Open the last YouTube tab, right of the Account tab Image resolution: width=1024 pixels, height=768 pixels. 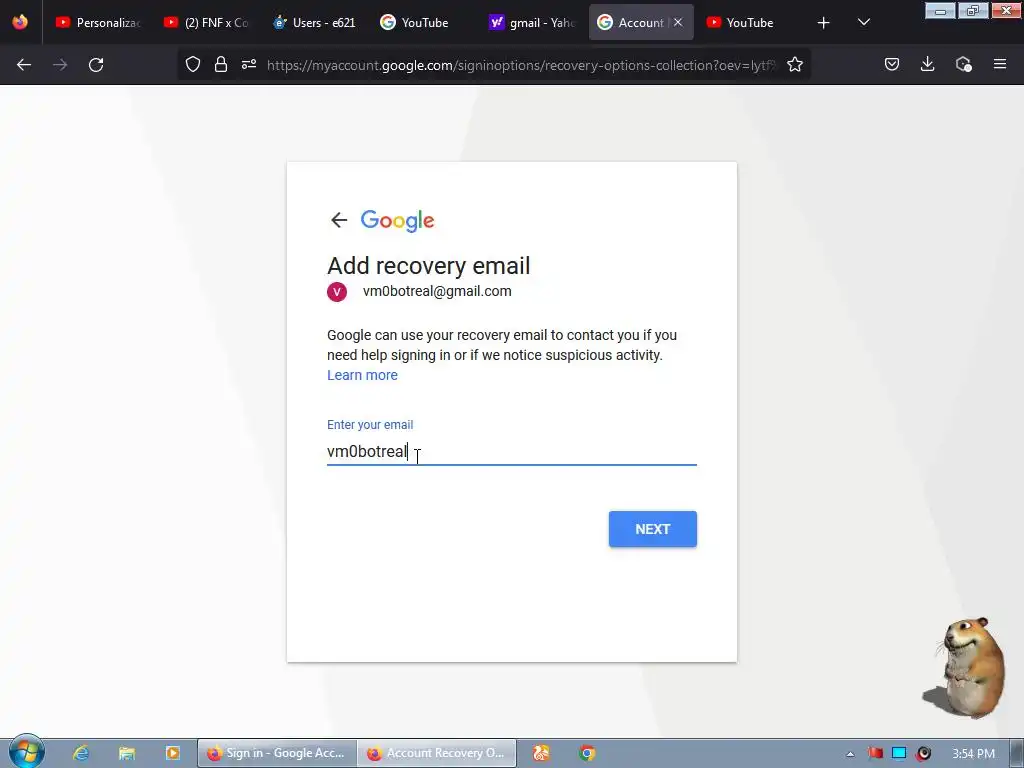pos(748,22)
